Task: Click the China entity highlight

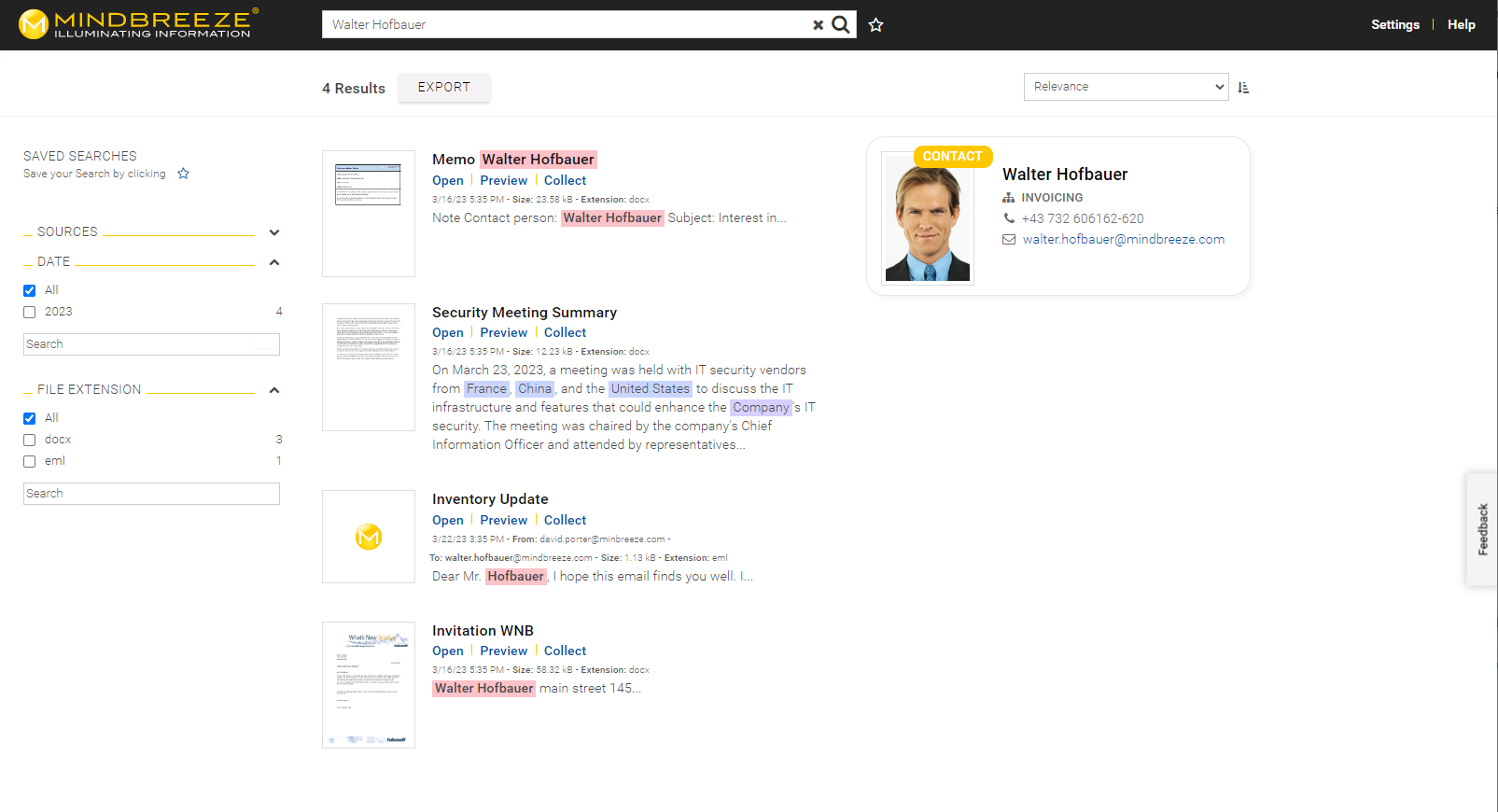Action: [535, 389]
